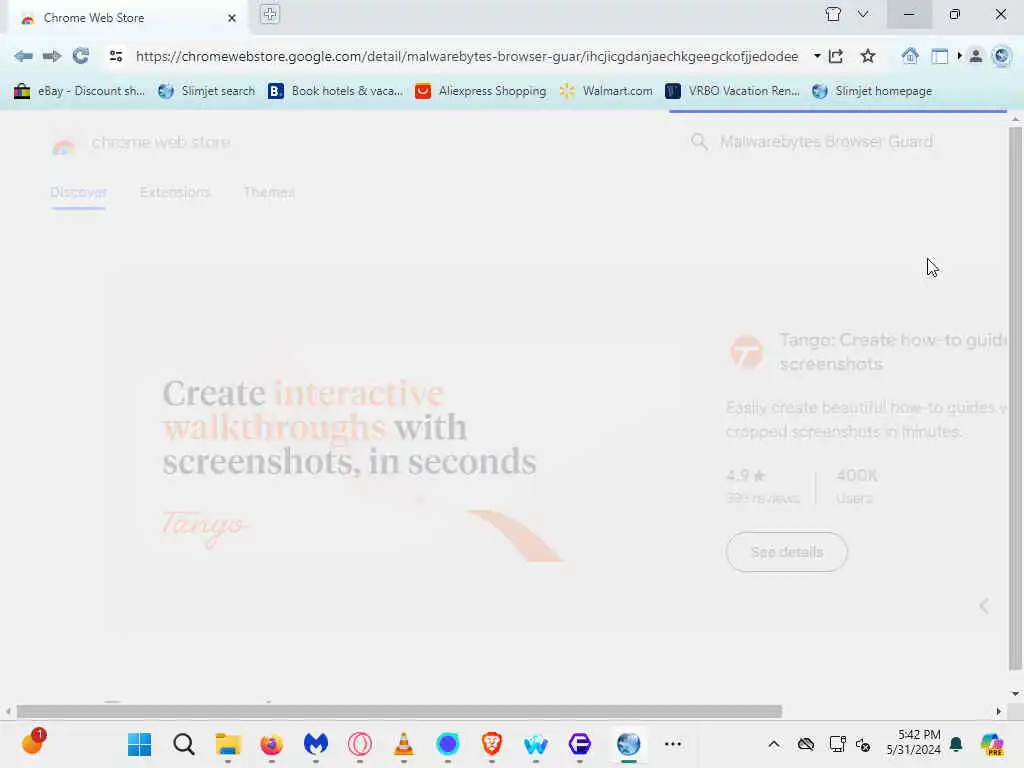Open the user profile icon
The height and width of the screenshot is (768, 1024).
976,56
